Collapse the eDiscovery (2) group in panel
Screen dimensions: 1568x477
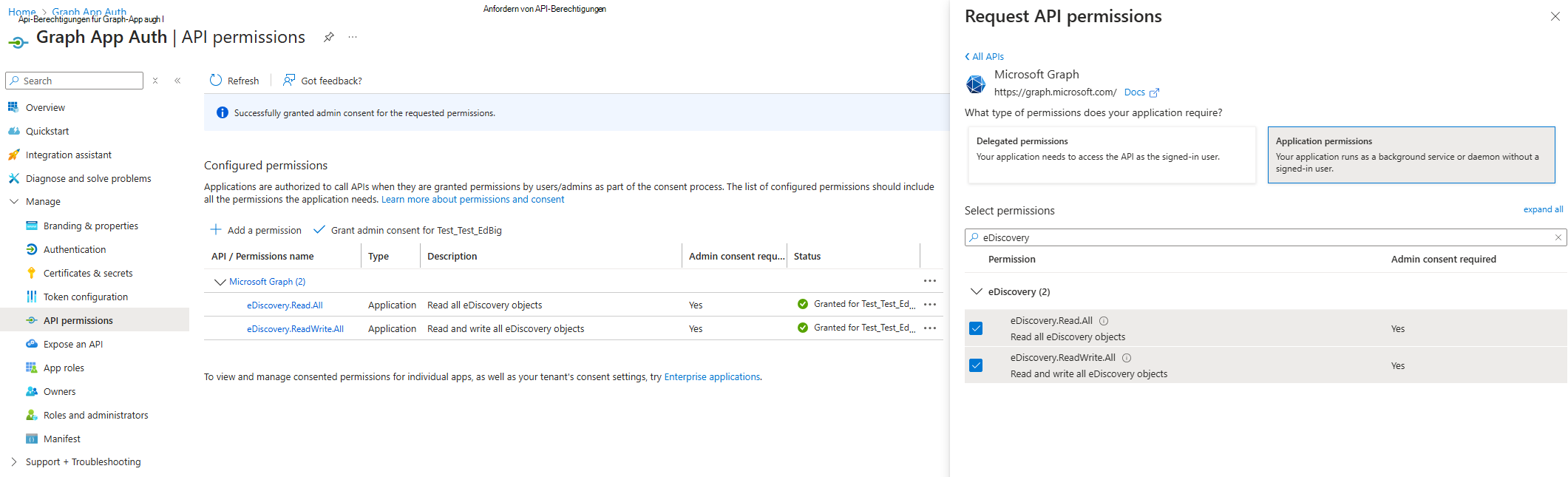976,291
